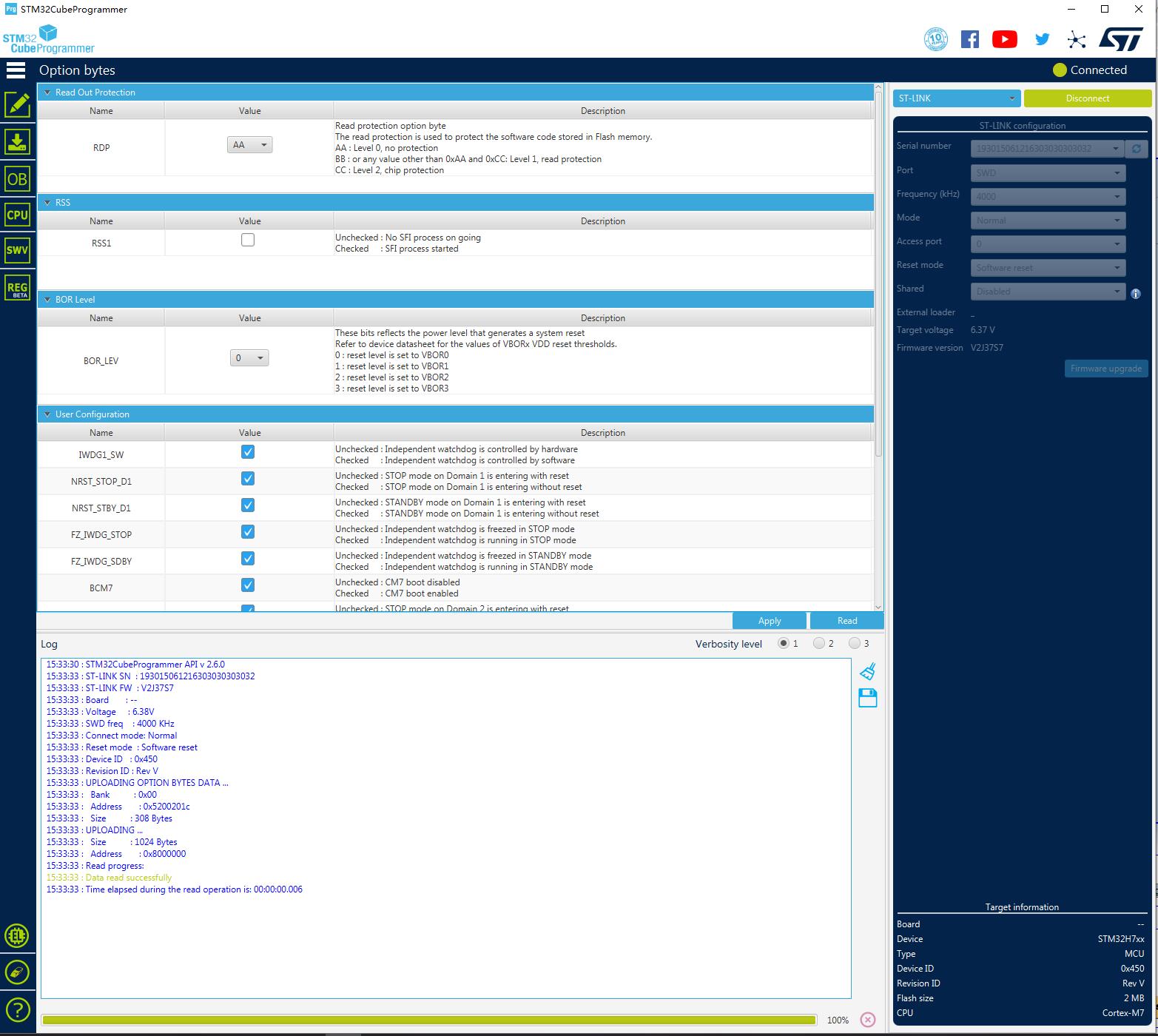Click the 'UPLOADING OPTION BYTES DATA' log line
The height and width of the screenshot is (1036, 1158).
[138, 783]
